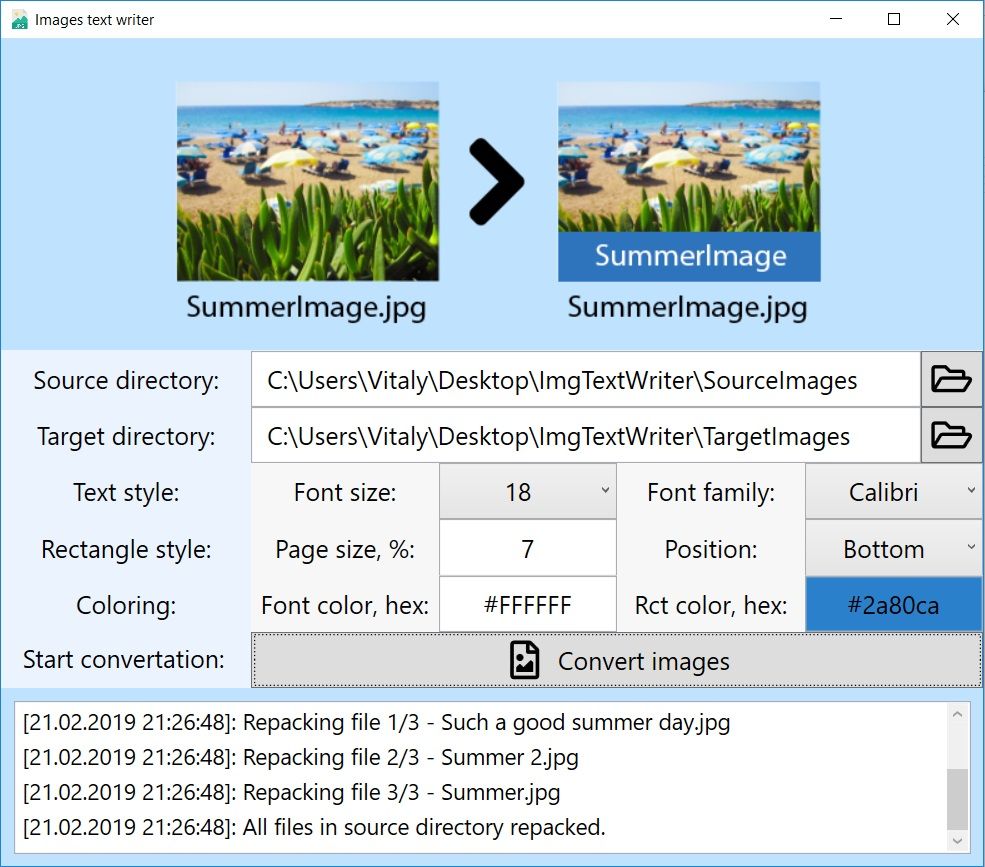The image size is (985, 867).
Task: Click the Target directory path field
Action: pyautogui.click(x=585, y=436)
